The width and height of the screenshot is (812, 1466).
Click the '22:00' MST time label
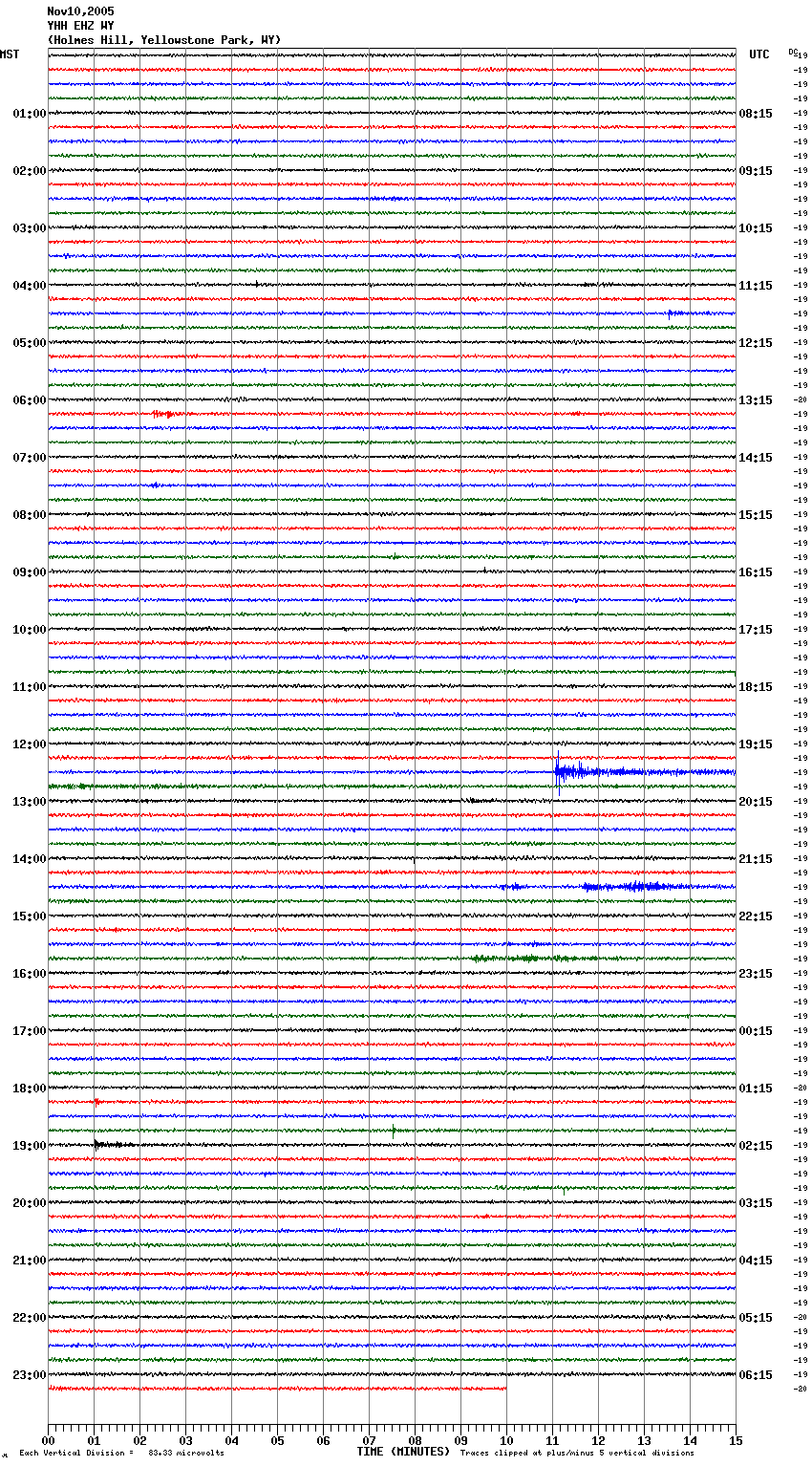(x=30, y=1318)
